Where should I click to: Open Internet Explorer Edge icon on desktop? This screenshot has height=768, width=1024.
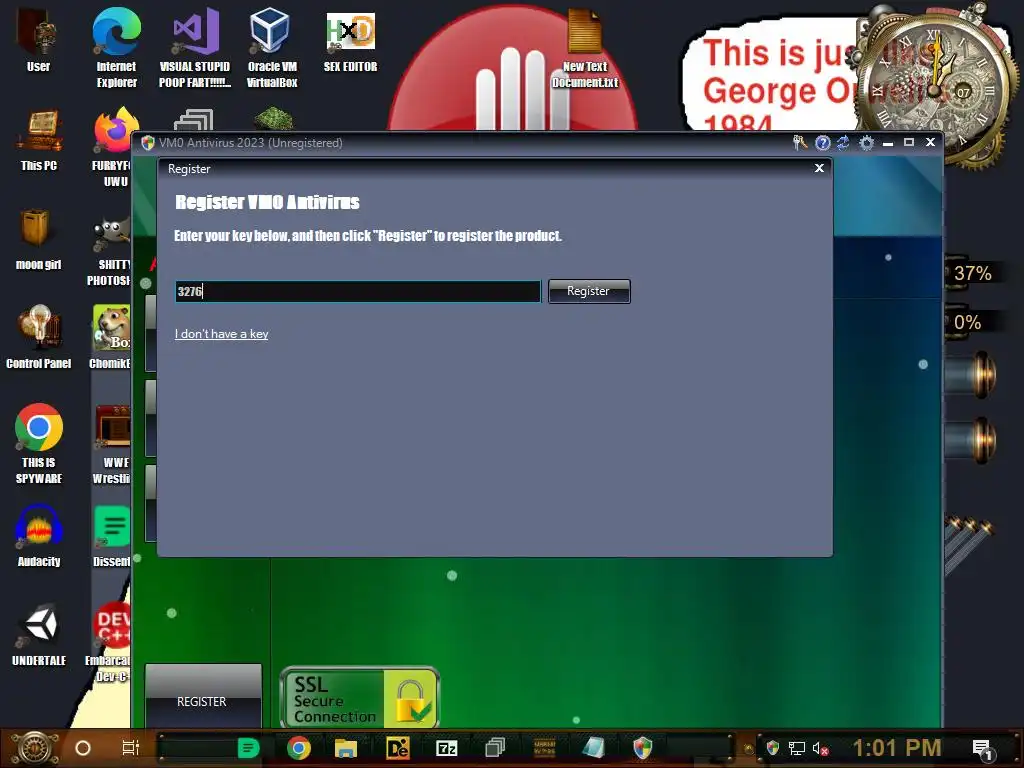(116, 47)
